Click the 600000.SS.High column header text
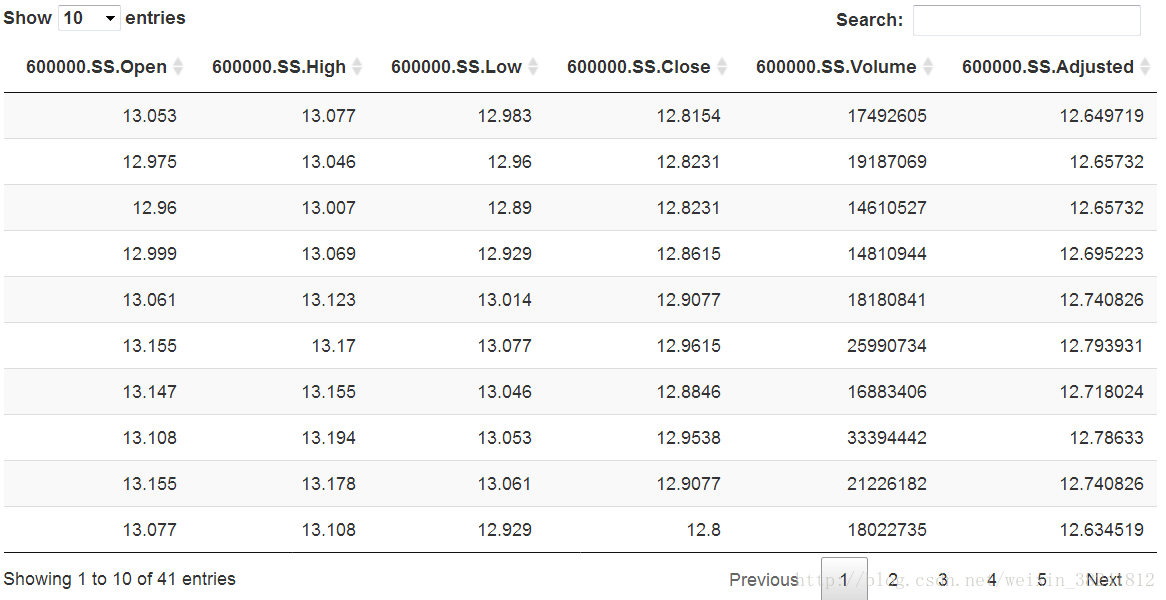1166x600 pixels. point(279,67)
